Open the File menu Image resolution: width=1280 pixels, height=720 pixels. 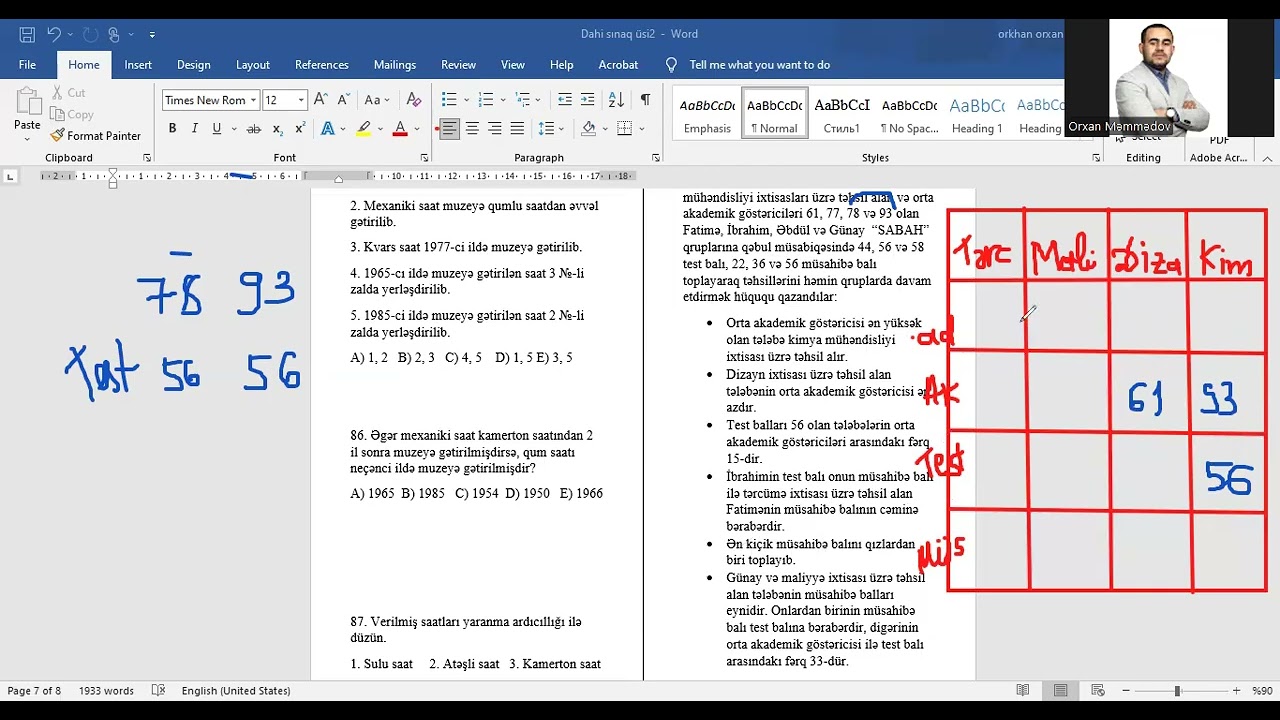(x=27, y=64)
